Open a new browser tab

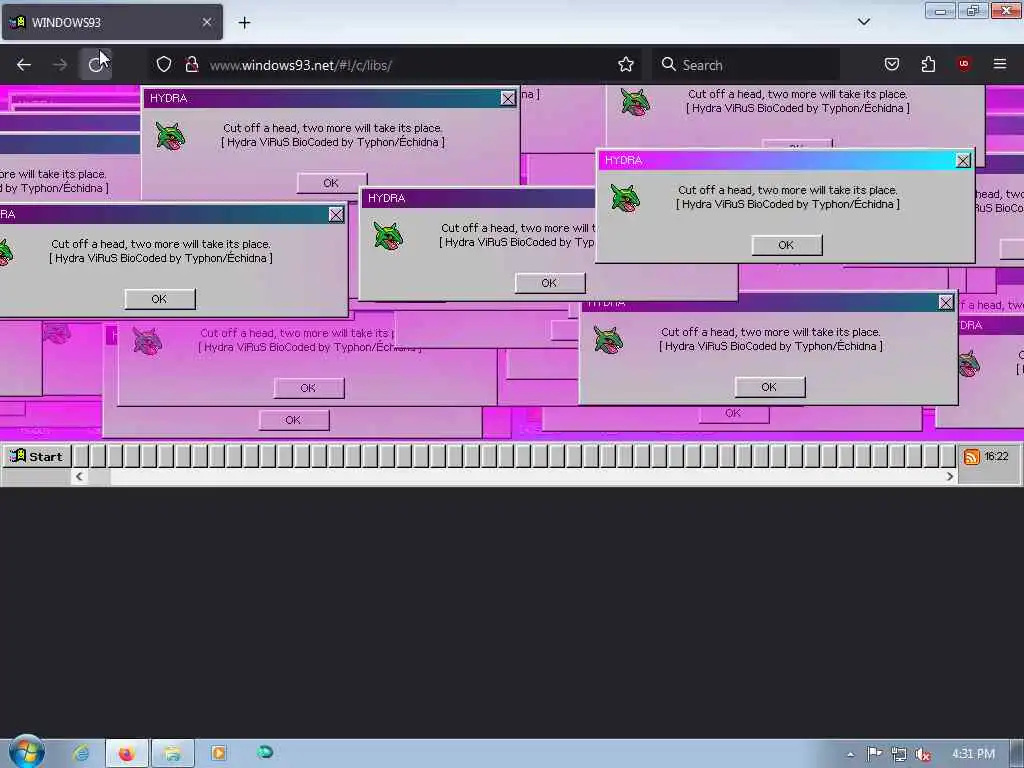244,23
